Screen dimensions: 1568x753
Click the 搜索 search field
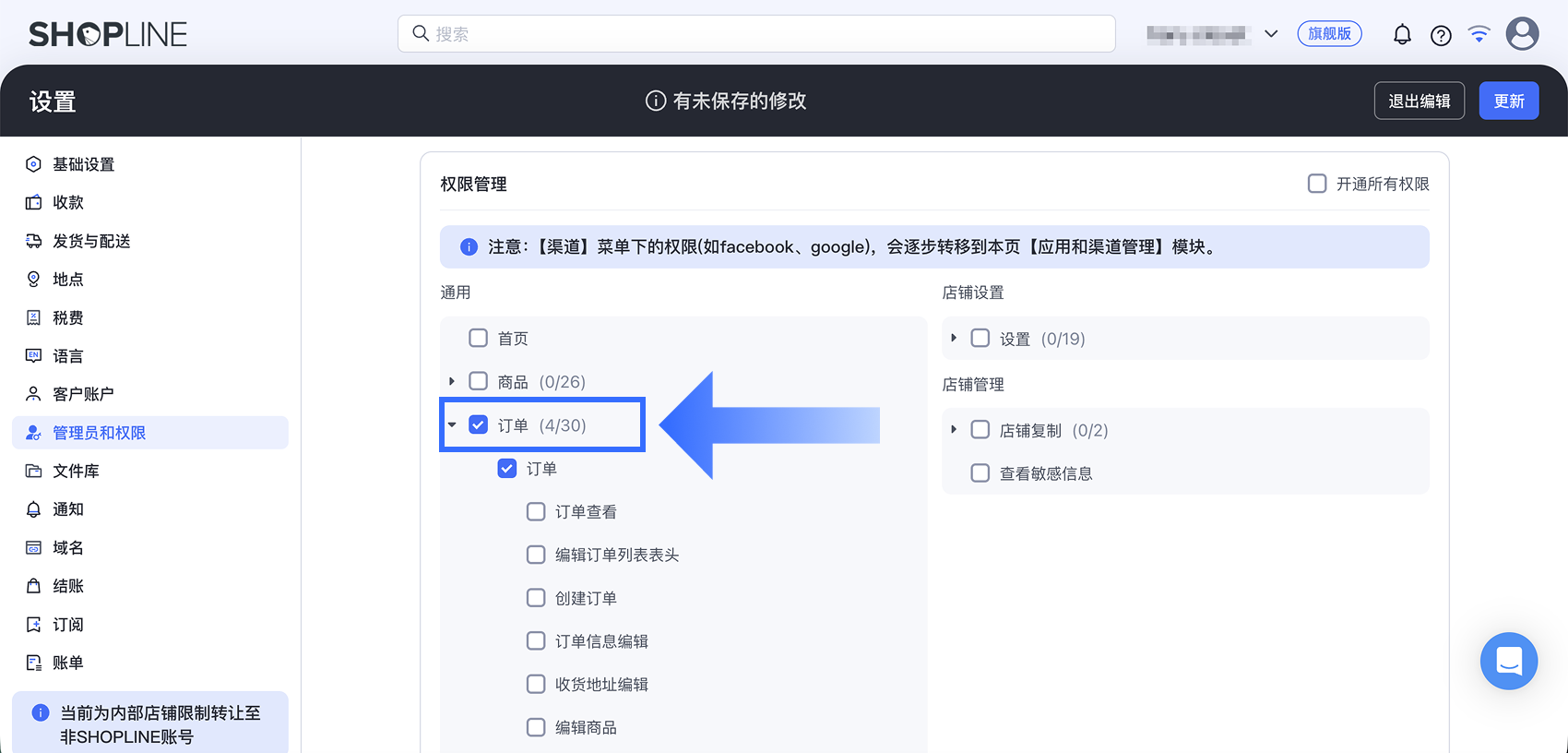tap(756, 34)
